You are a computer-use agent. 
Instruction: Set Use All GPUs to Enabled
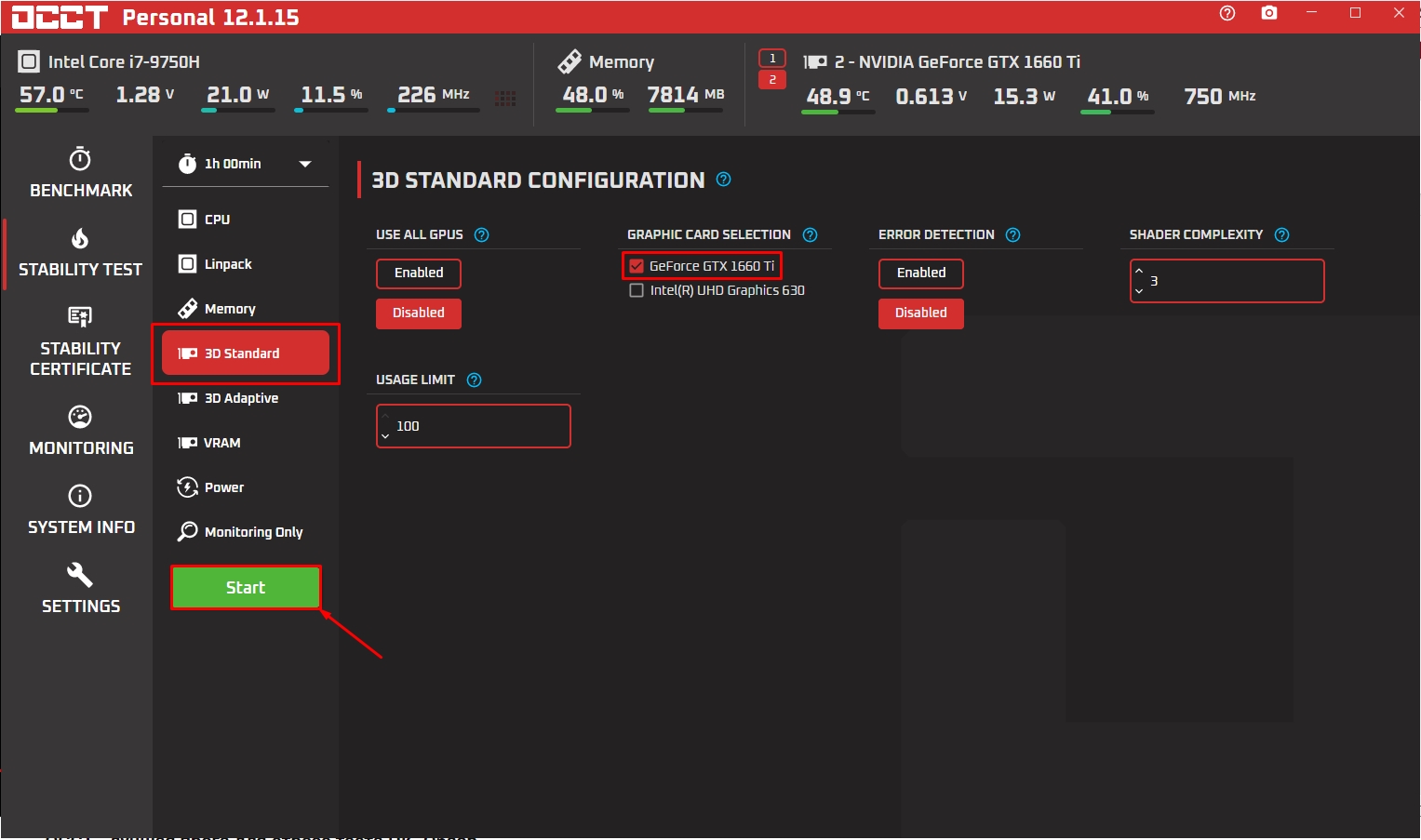point(419,273)
